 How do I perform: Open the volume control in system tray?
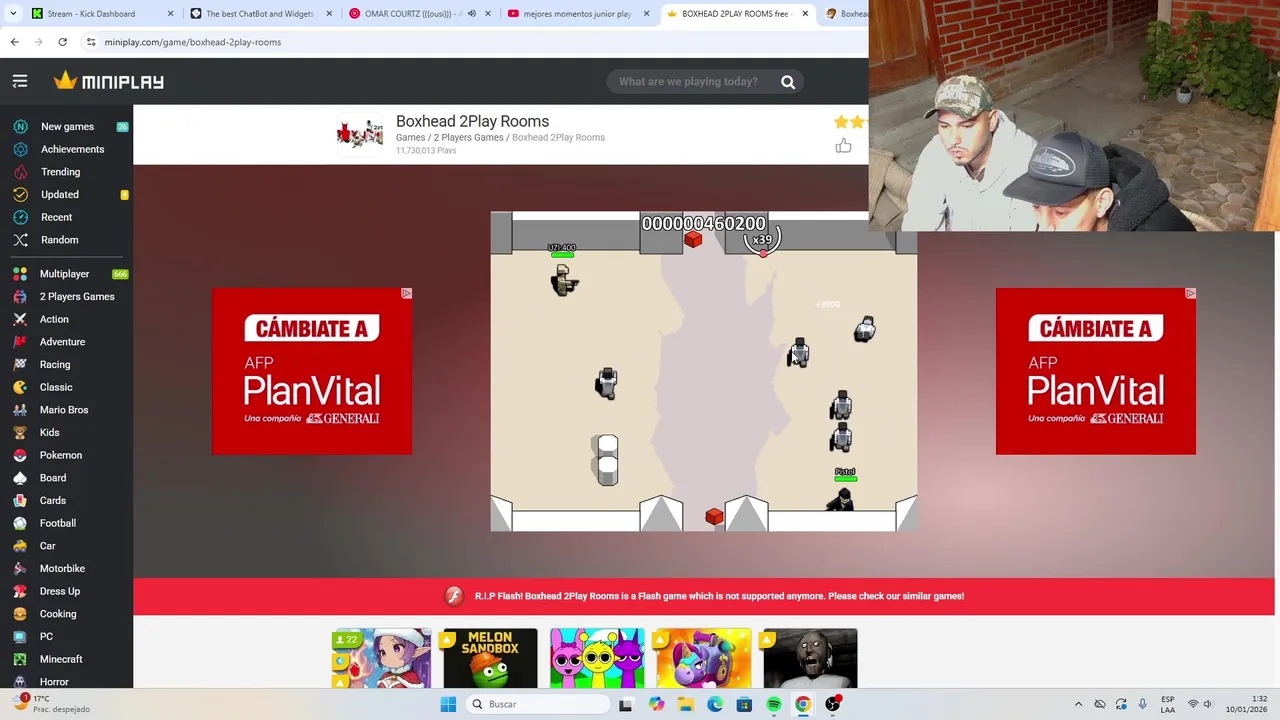click(1208, 704)
